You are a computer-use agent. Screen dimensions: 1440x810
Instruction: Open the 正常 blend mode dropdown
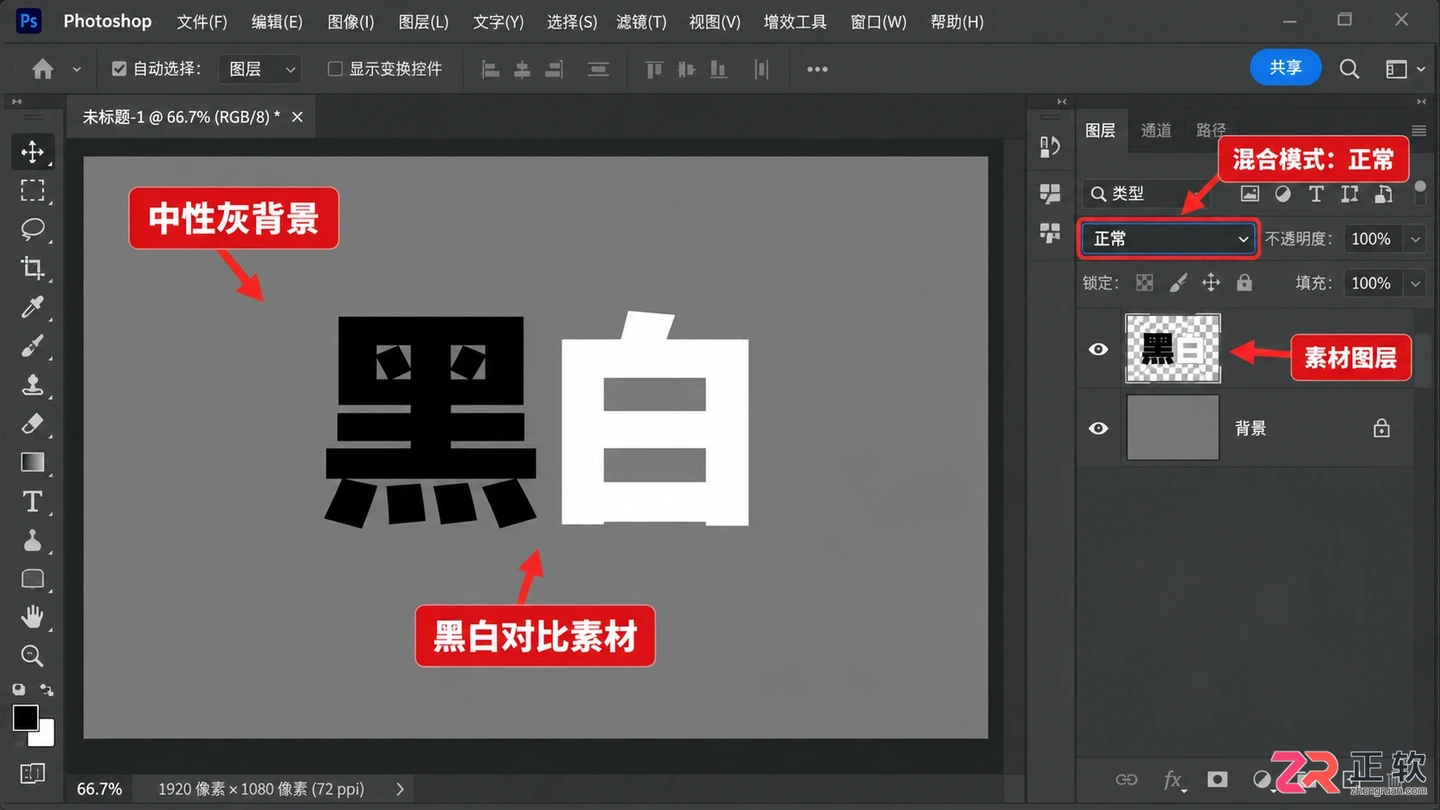[x=1169, y=239]
